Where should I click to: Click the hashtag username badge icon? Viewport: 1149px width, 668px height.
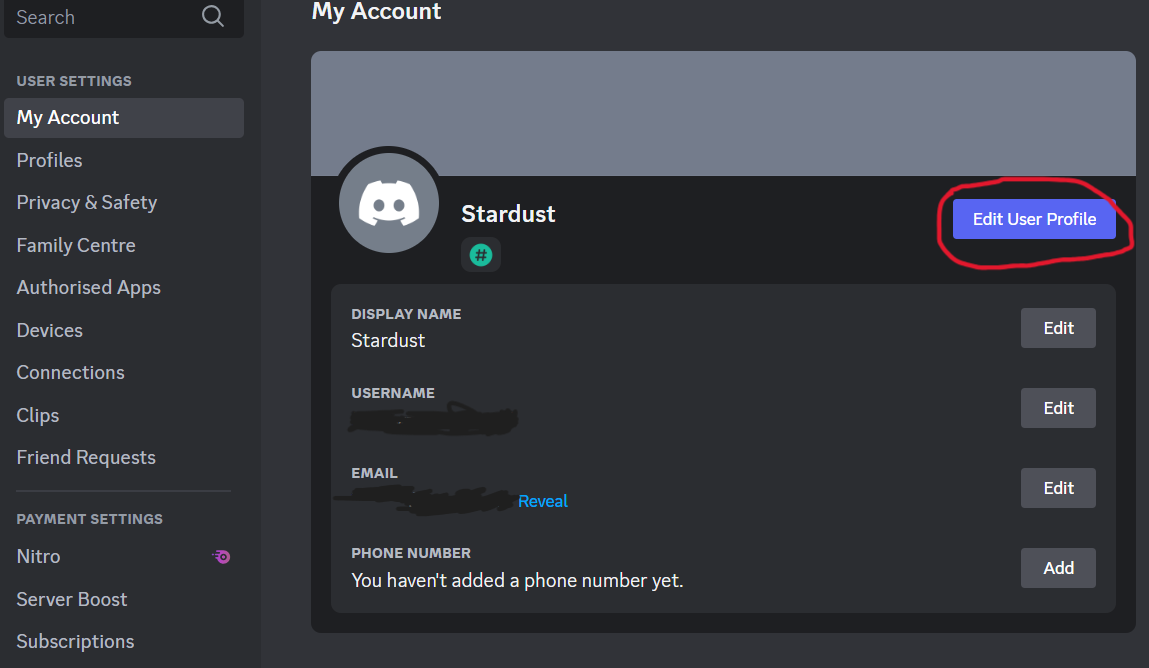481,254
